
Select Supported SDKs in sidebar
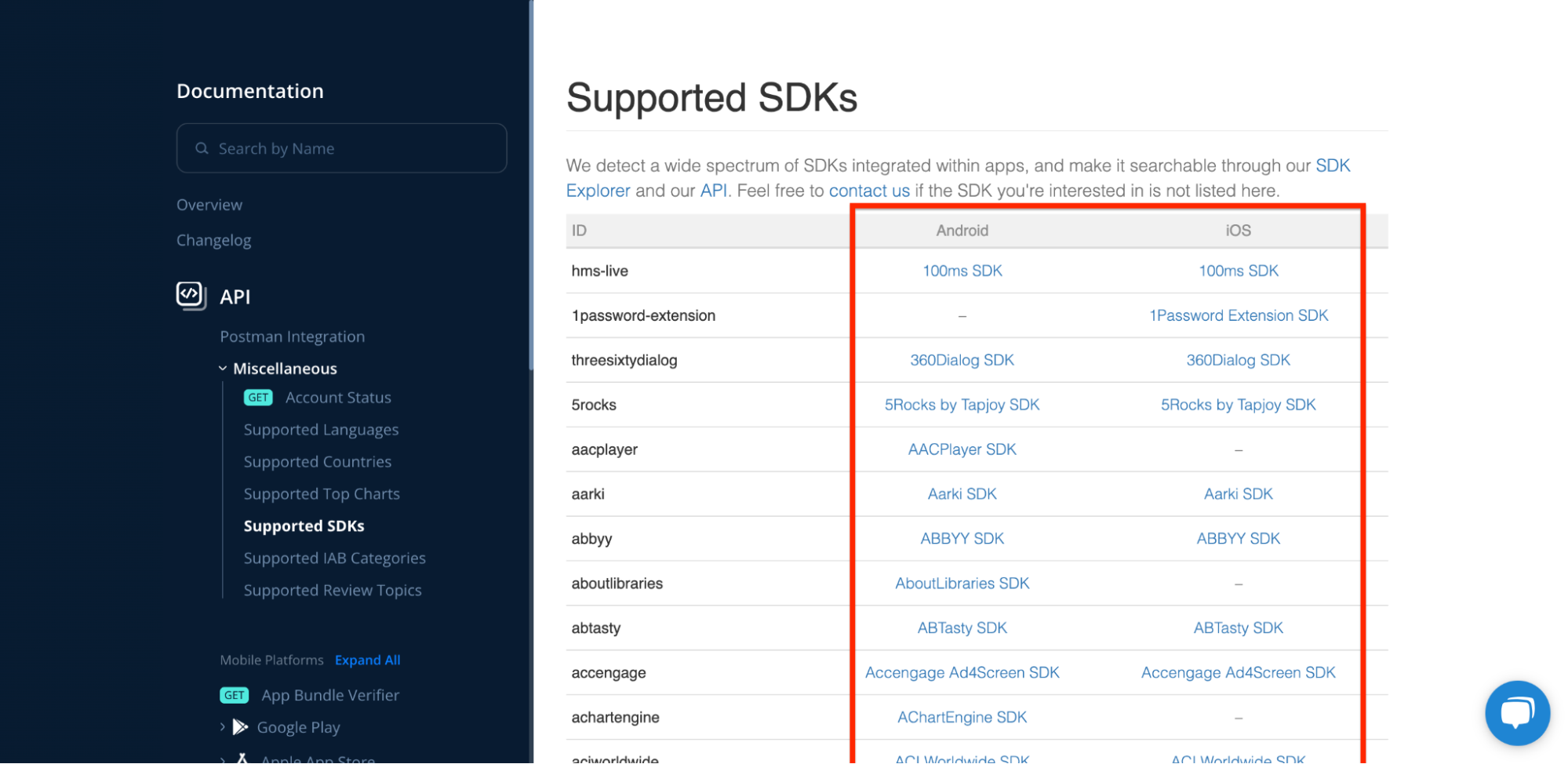tap(304, 526)
